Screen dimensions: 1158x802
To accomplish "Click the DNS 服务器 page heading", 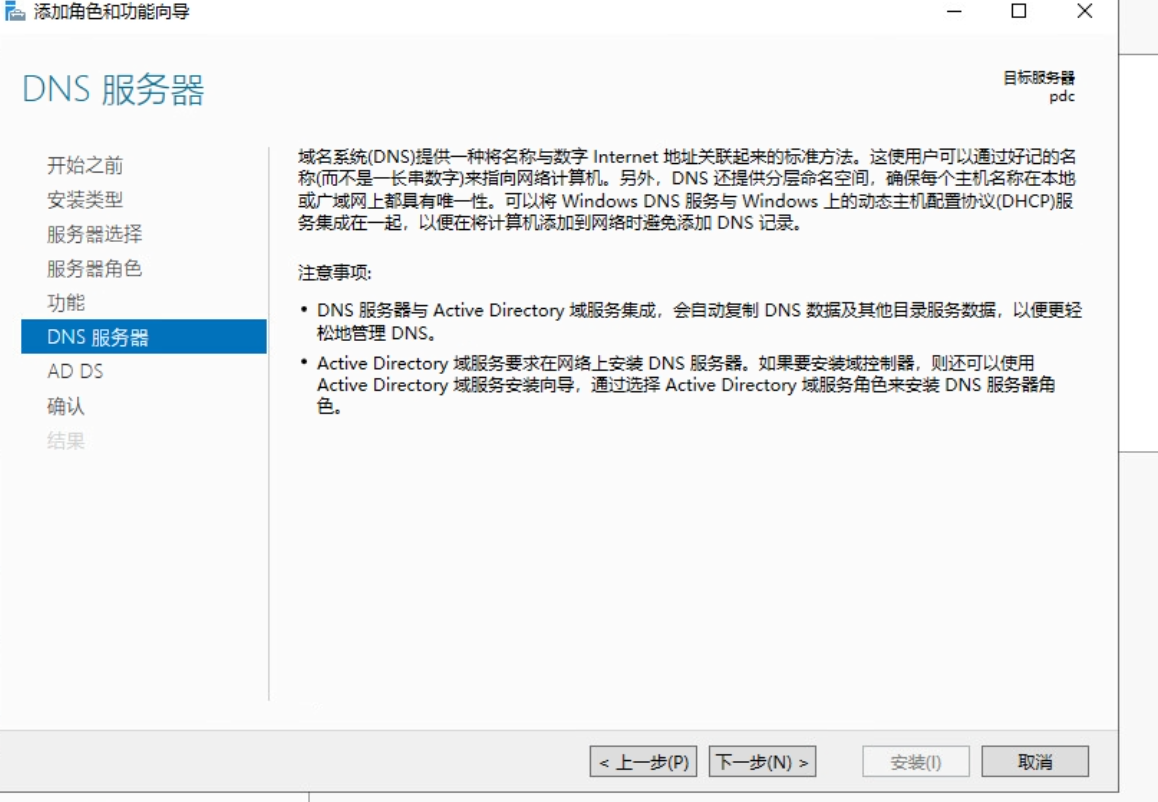I will [113, 90].
